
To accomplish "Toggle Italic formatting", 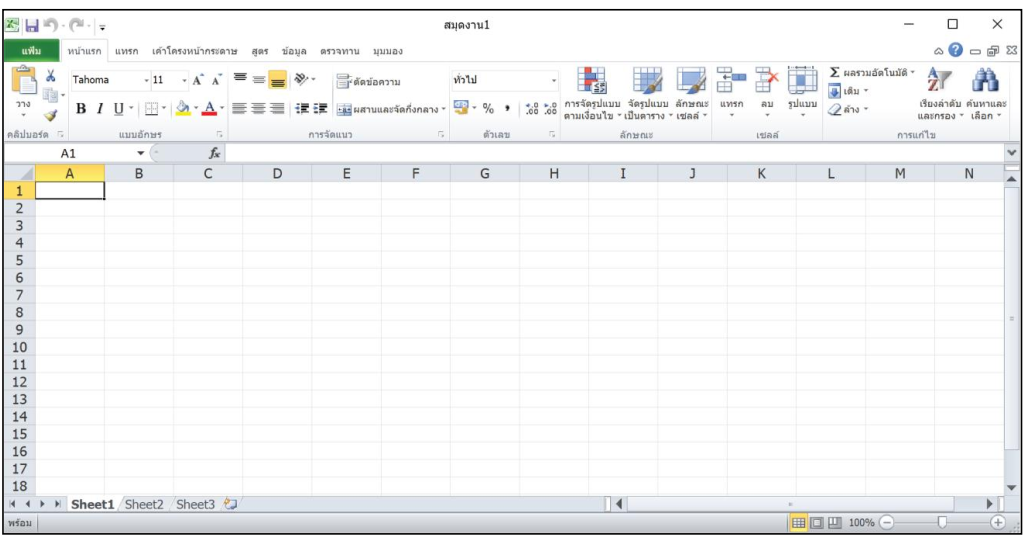I will [x=100, y=108].
